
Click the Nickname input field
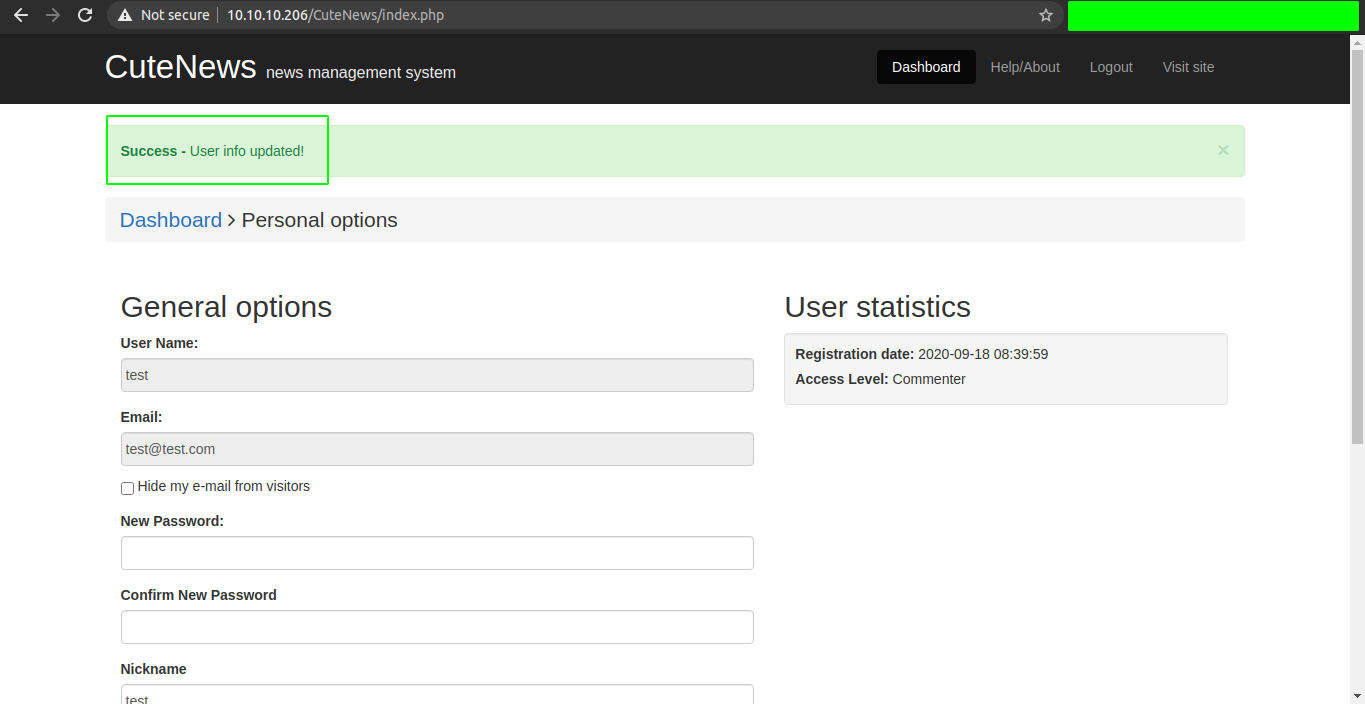click(437, 694)
